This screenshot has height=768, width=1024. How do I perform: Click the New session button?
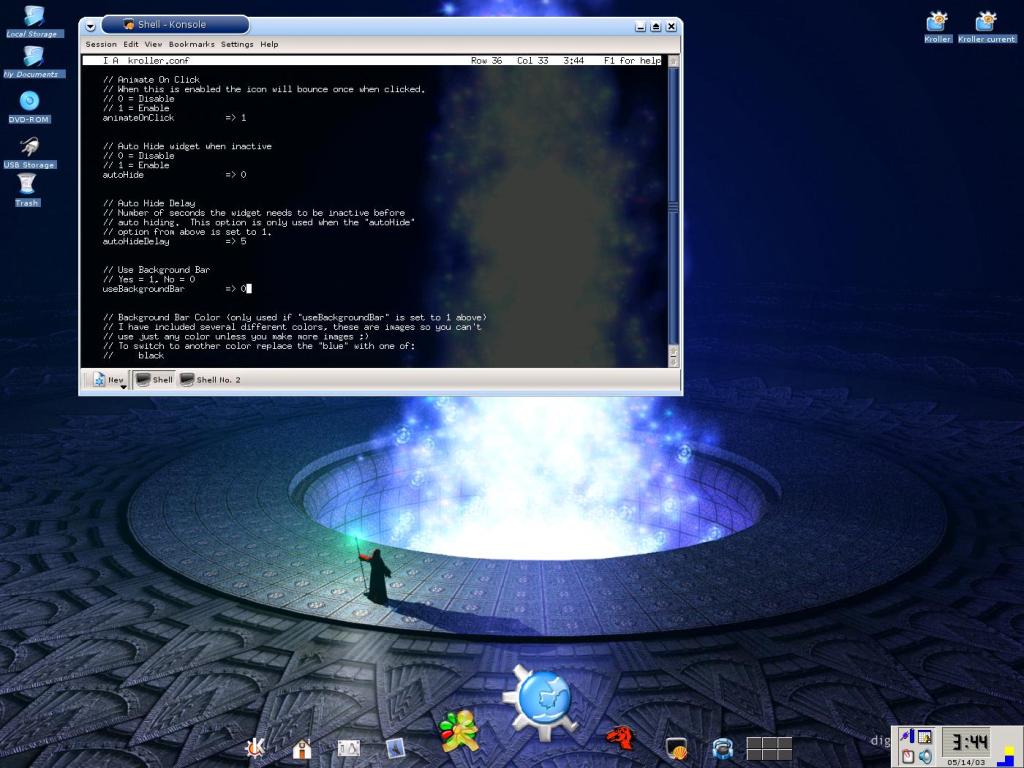pos(107,379)
